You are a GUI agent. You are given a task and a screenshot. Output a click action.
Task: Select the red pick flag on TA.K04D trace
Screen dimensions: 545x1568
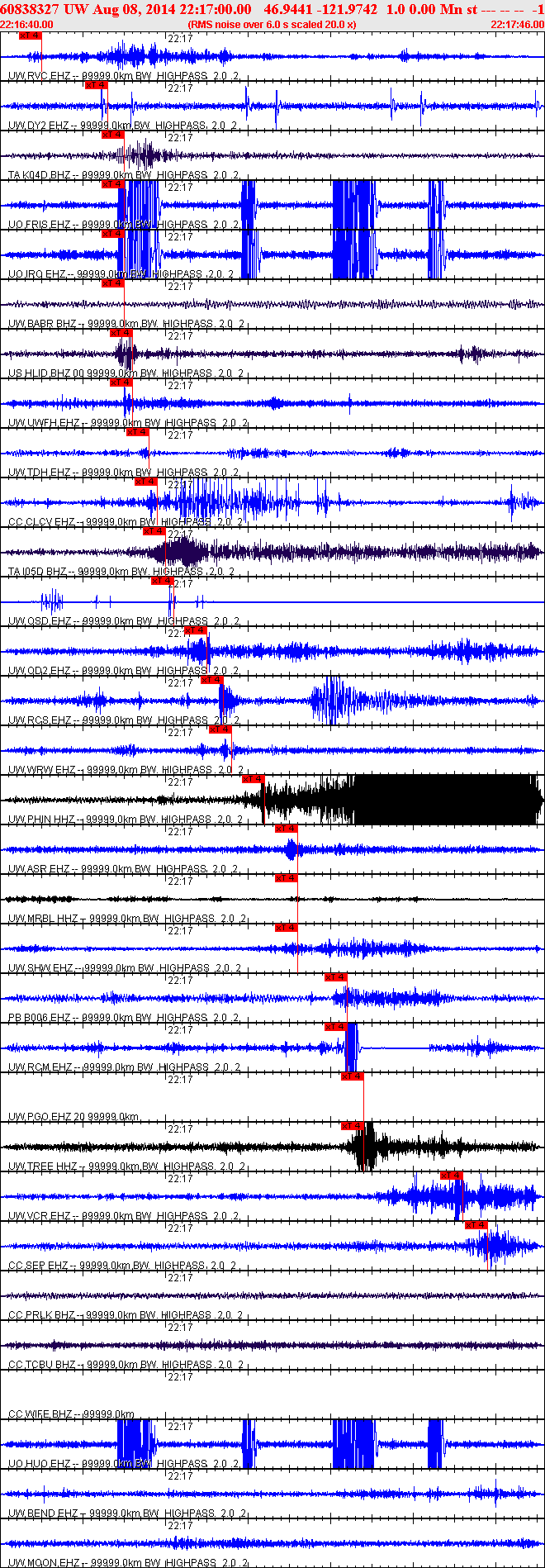click(x=112, y=135)
